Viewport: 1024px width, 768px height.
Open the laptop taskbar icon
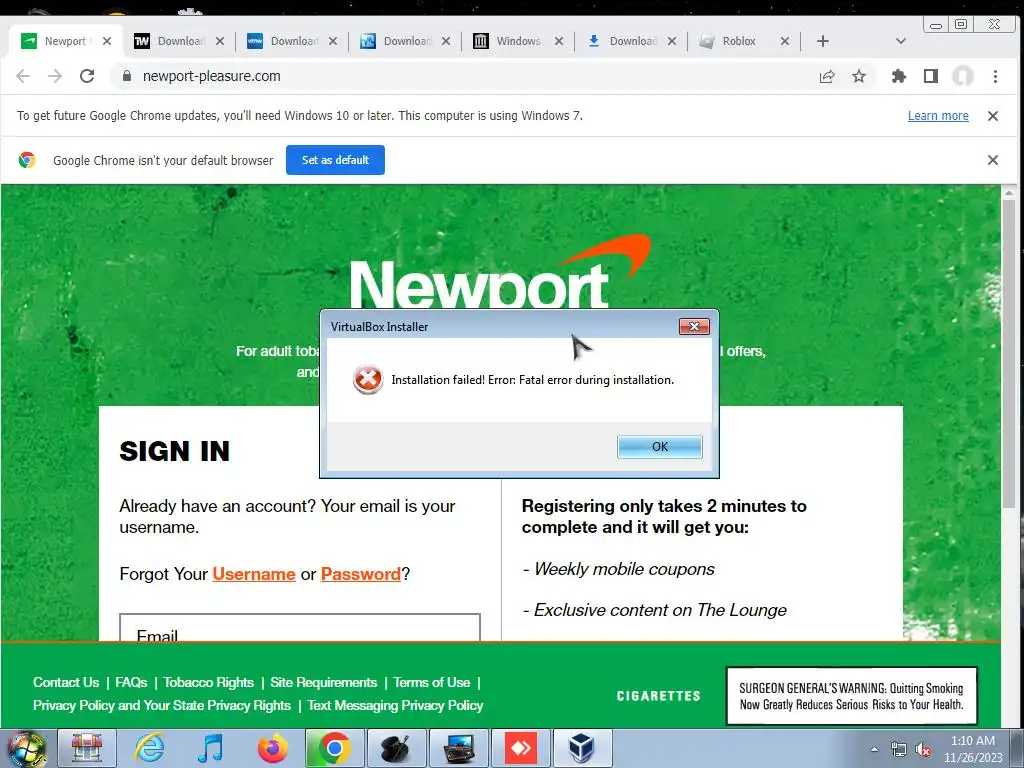[458, 748]
